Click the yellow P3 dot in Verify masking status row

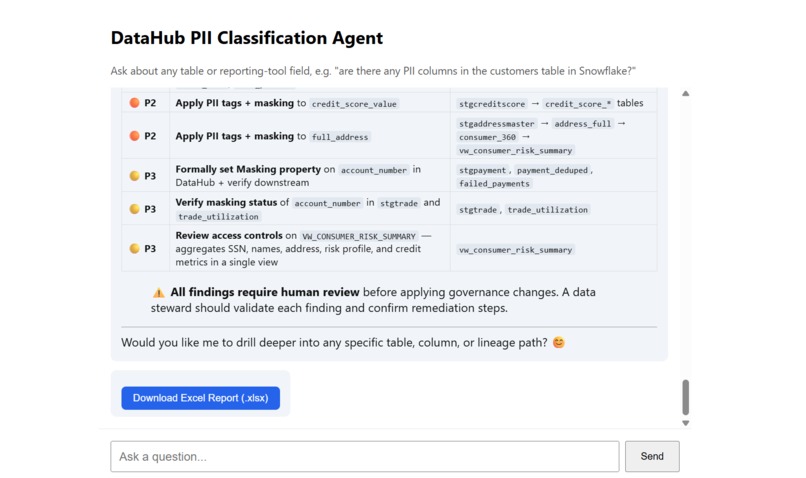pyautogui.click(x=134, y=209)
